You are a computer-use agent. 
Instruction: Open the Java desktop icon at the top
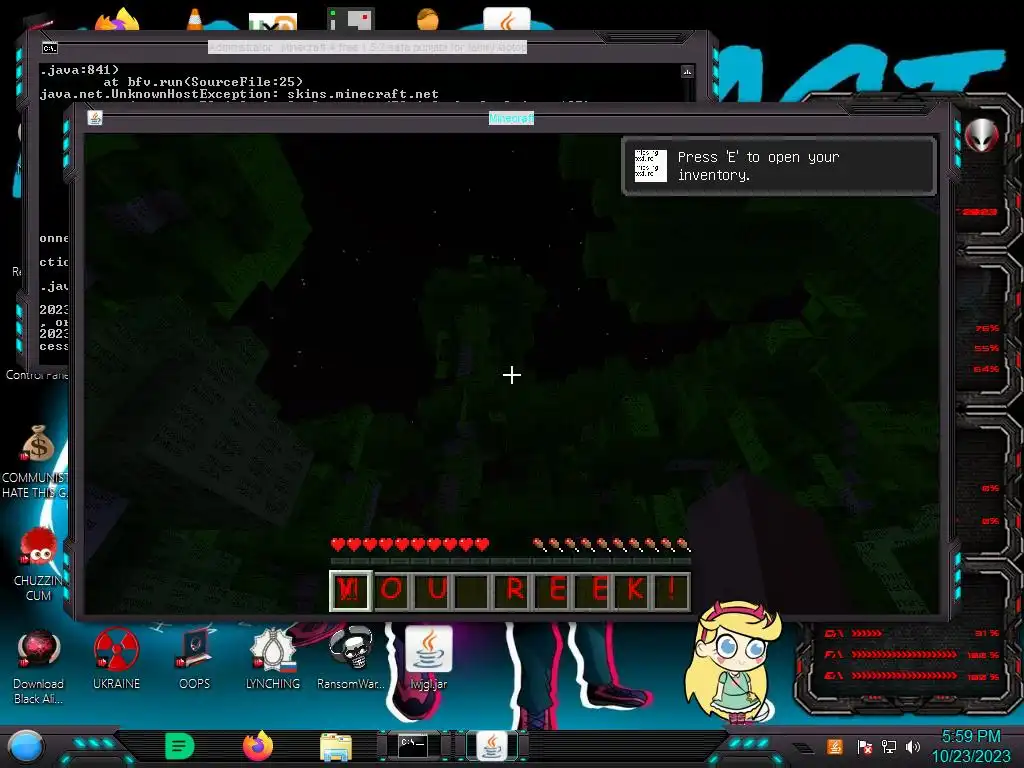pos(507,20)
